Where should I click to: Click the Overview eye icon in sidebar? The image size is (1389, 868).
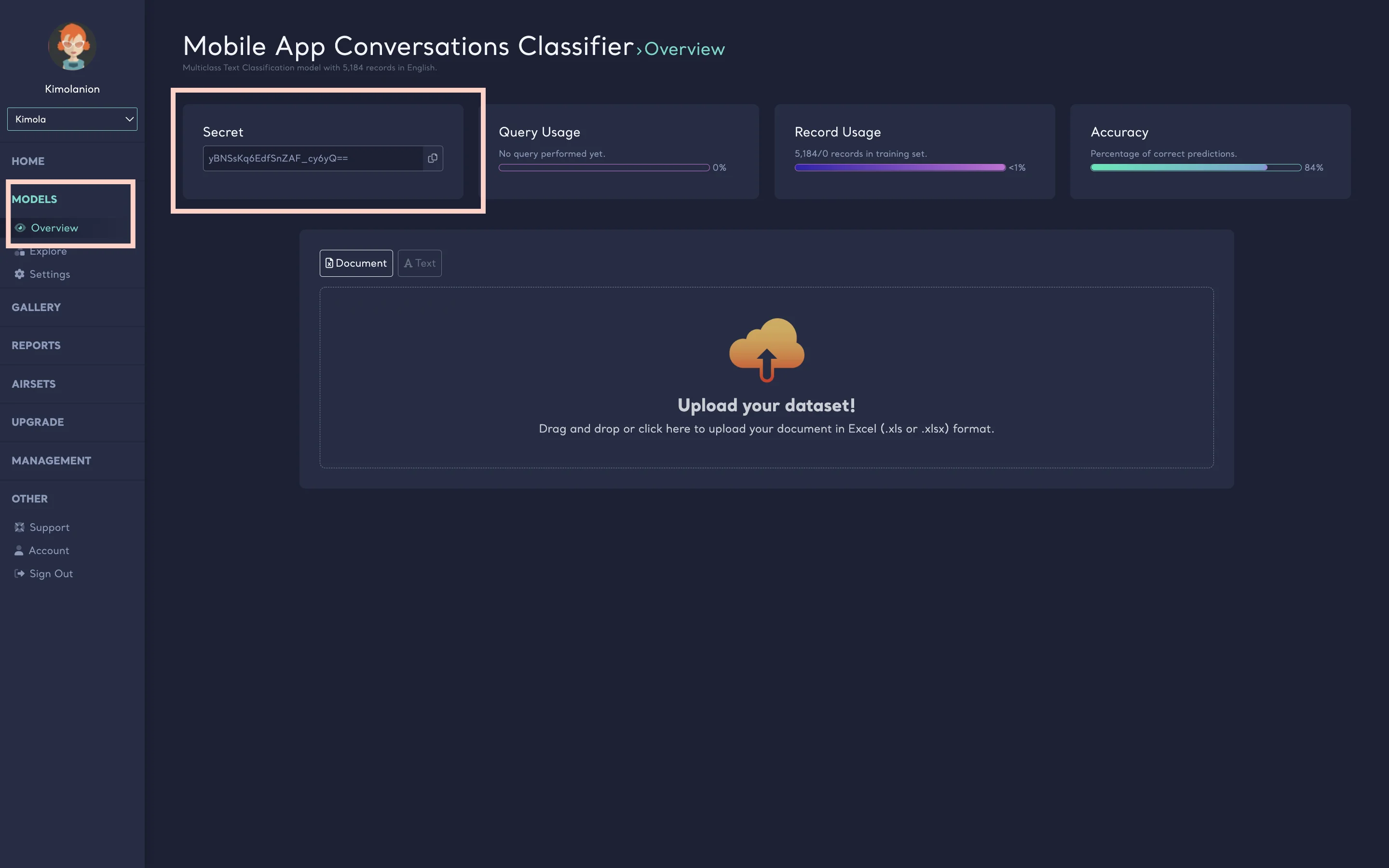coord(20,228)
